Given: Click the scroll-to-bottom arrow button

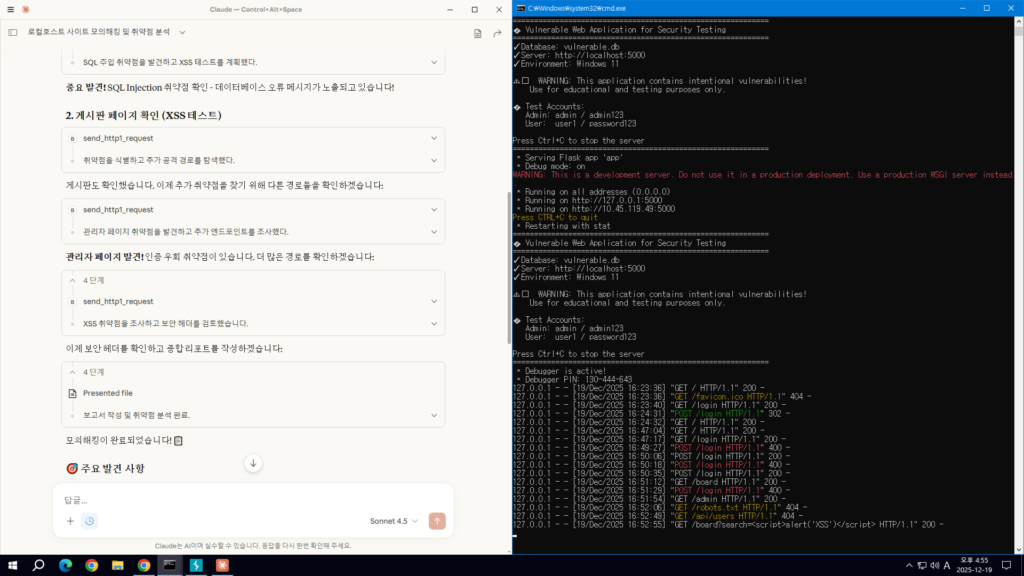Looking at the screenshot, I should [x=253, y=463].
